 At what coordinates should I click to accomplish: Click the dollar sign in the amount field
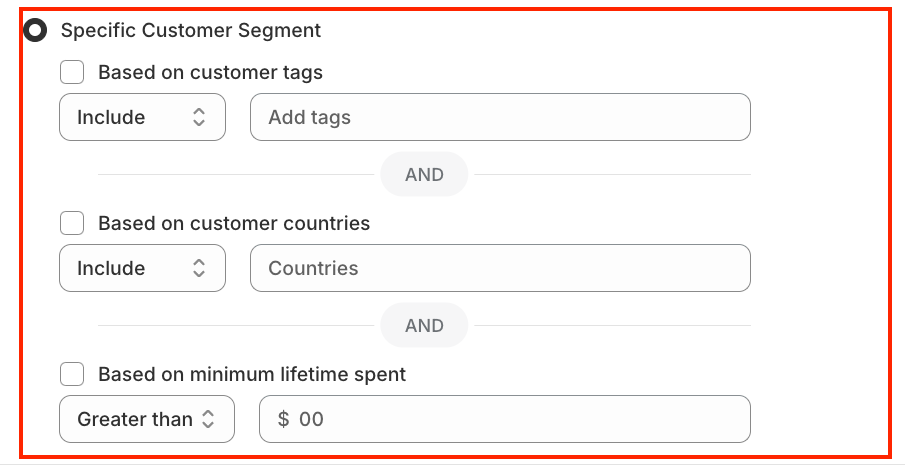click(x=283, y=419)
